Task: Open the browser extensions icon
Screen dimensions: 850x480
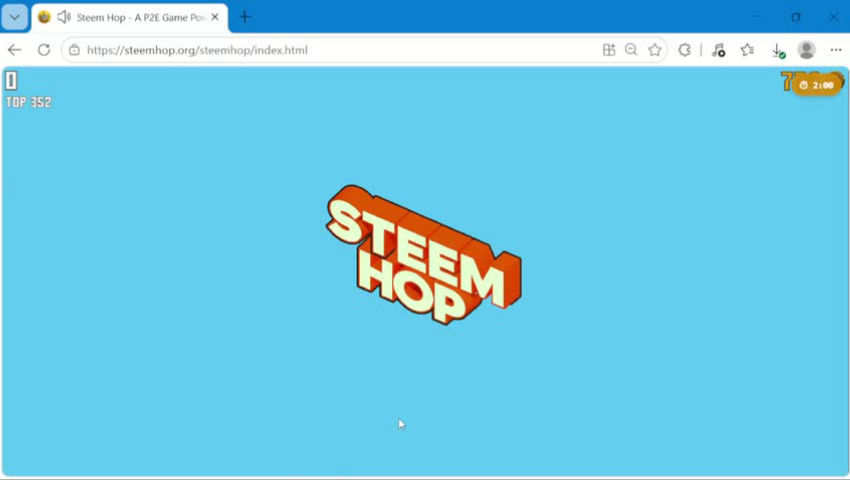Action: [x=685, y=50]
